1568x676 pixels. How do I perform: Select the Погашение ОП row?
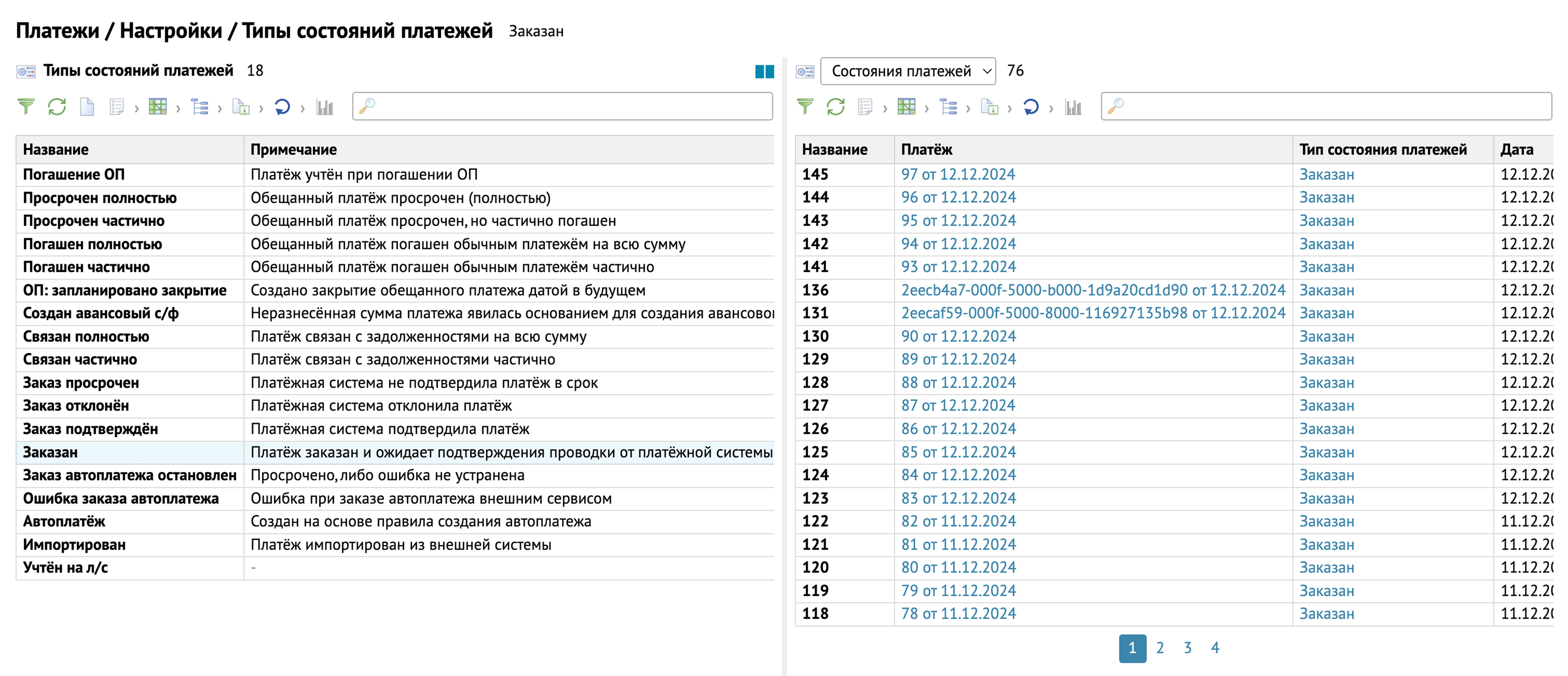[x=395, y=175]
